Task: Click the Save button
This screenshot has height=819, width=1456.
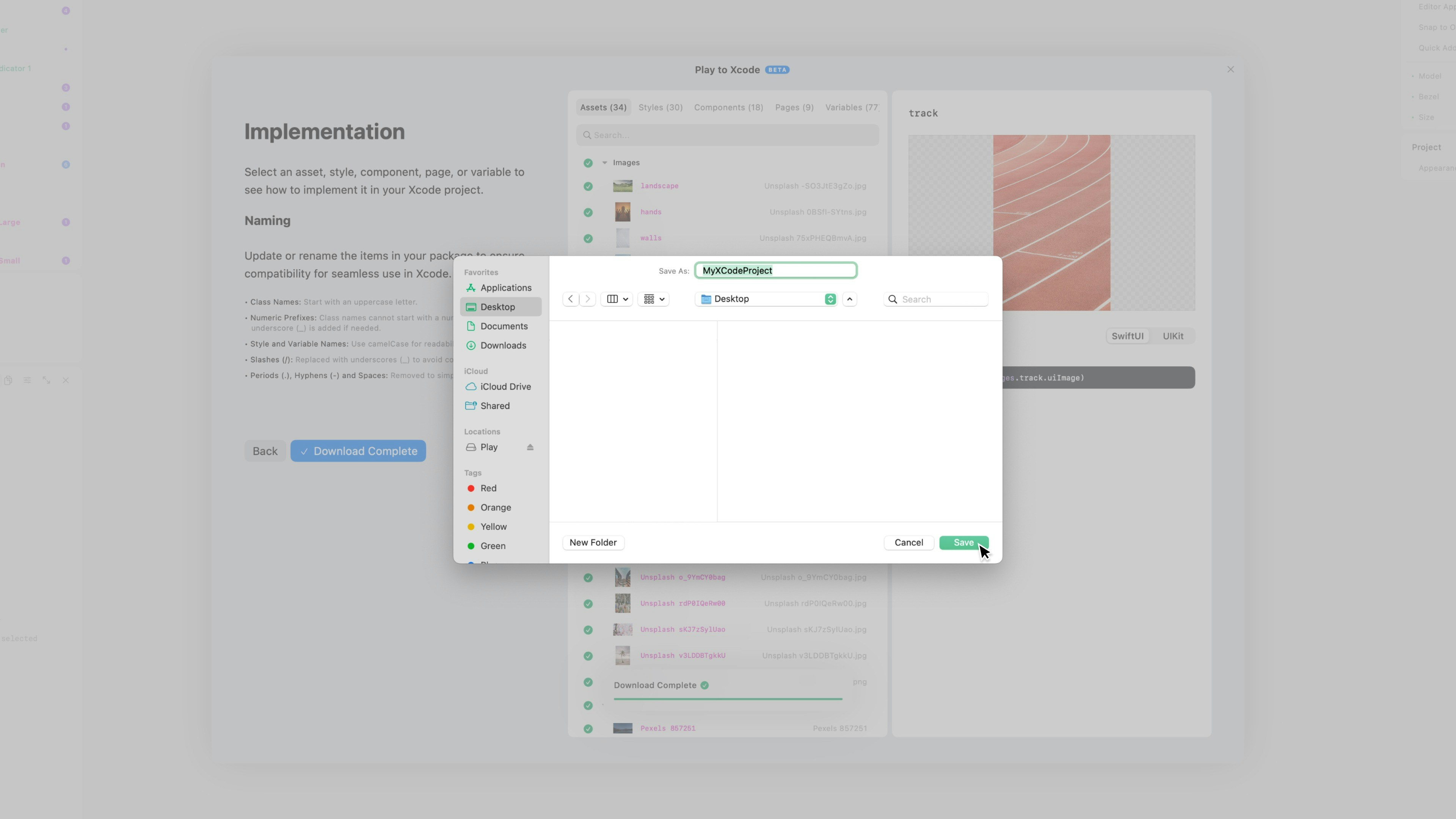Action: click(x=963, y=543)
